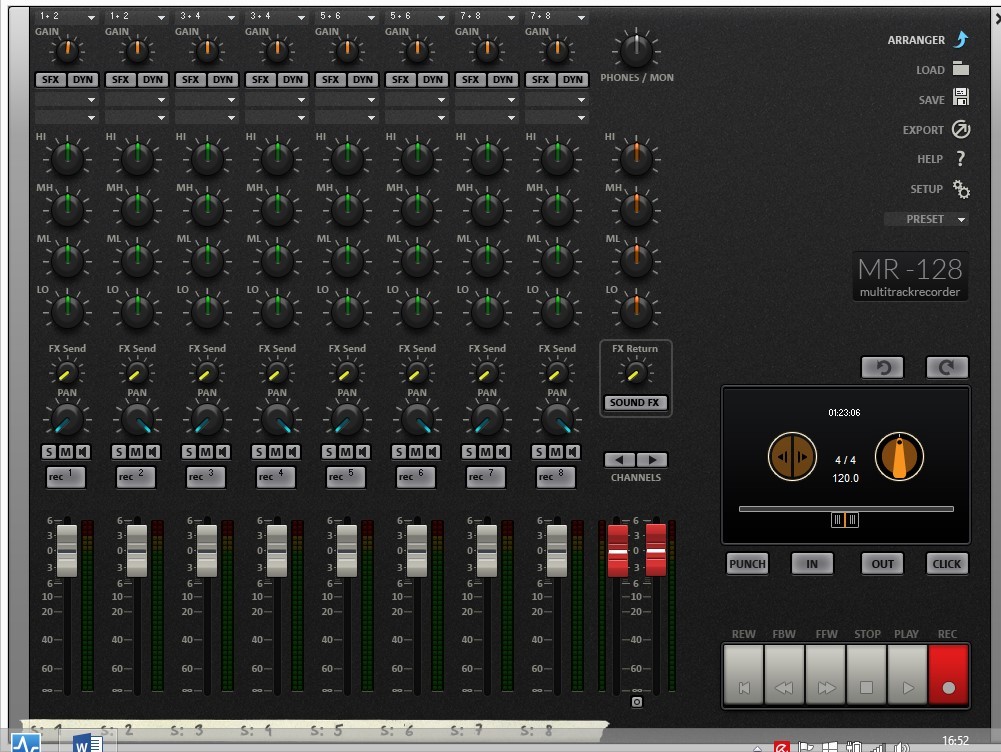Screen dimensions: 1001x752
Task: Open the blue waveform app in taskbar
Action: 26,743
